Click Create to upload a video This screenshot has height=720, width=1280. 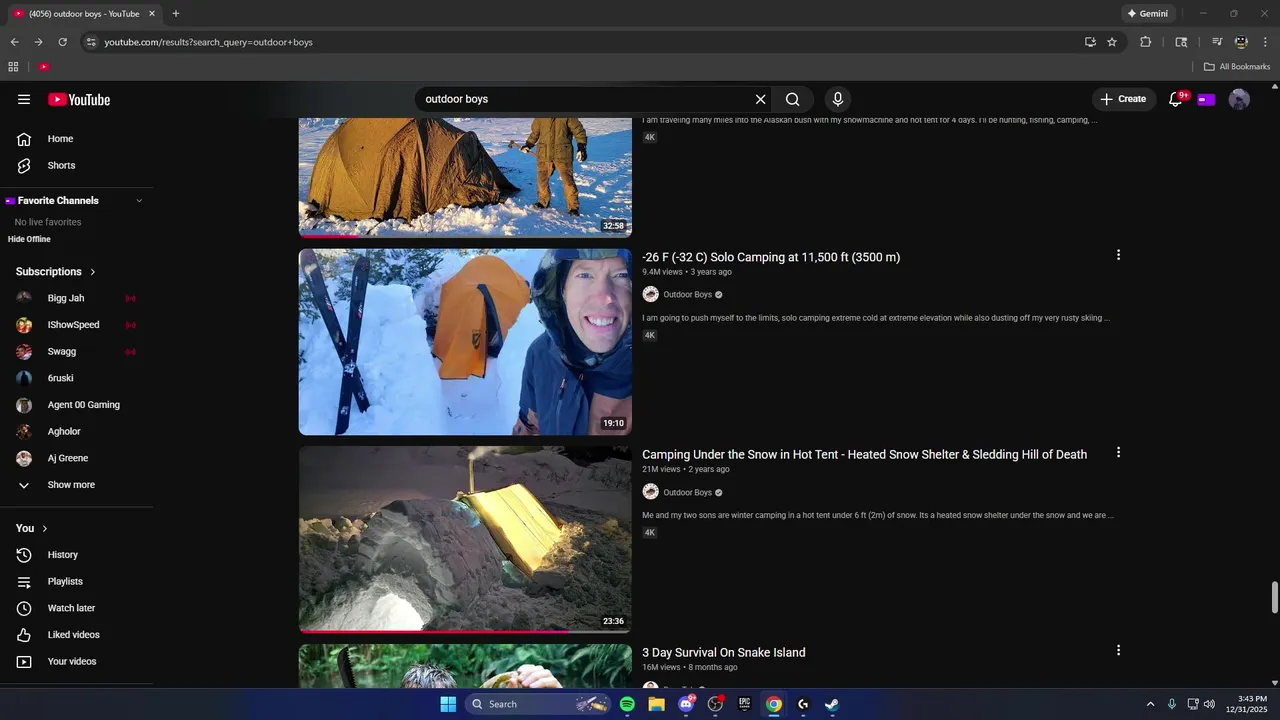[1123, 99]
